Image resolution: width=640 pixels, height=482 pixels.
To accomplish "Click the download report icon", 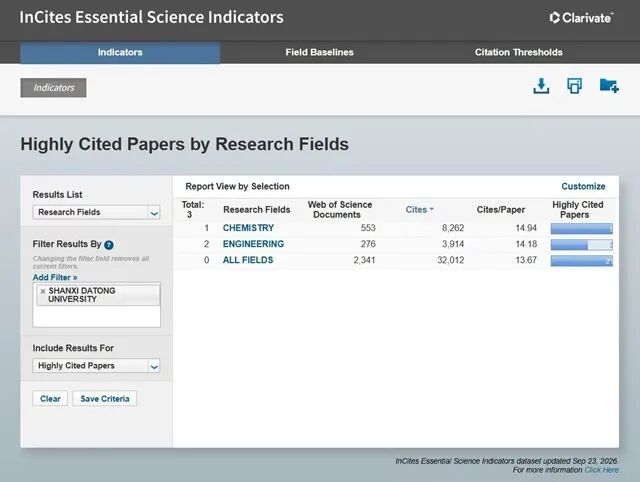I will pos(541,86).
